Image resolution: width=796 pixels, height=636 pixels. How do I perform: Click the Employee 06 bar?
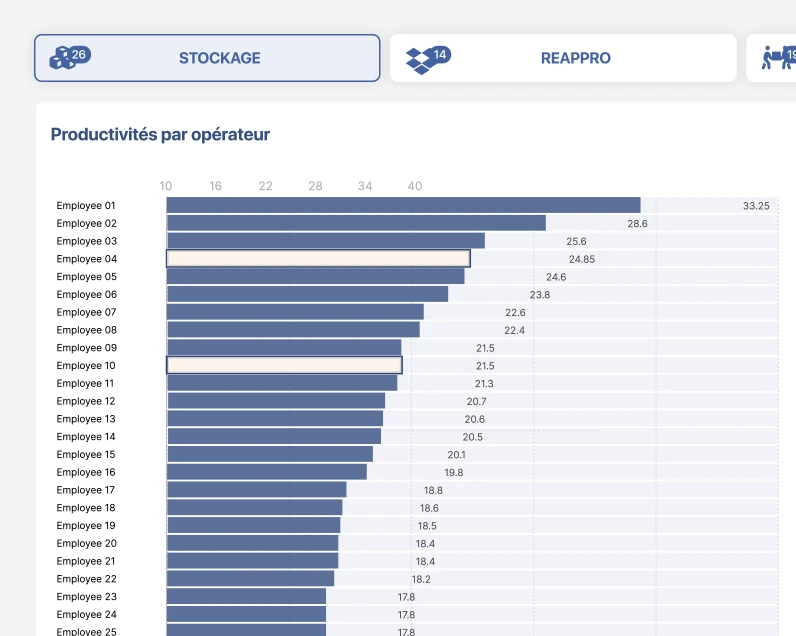coord(308,294)
